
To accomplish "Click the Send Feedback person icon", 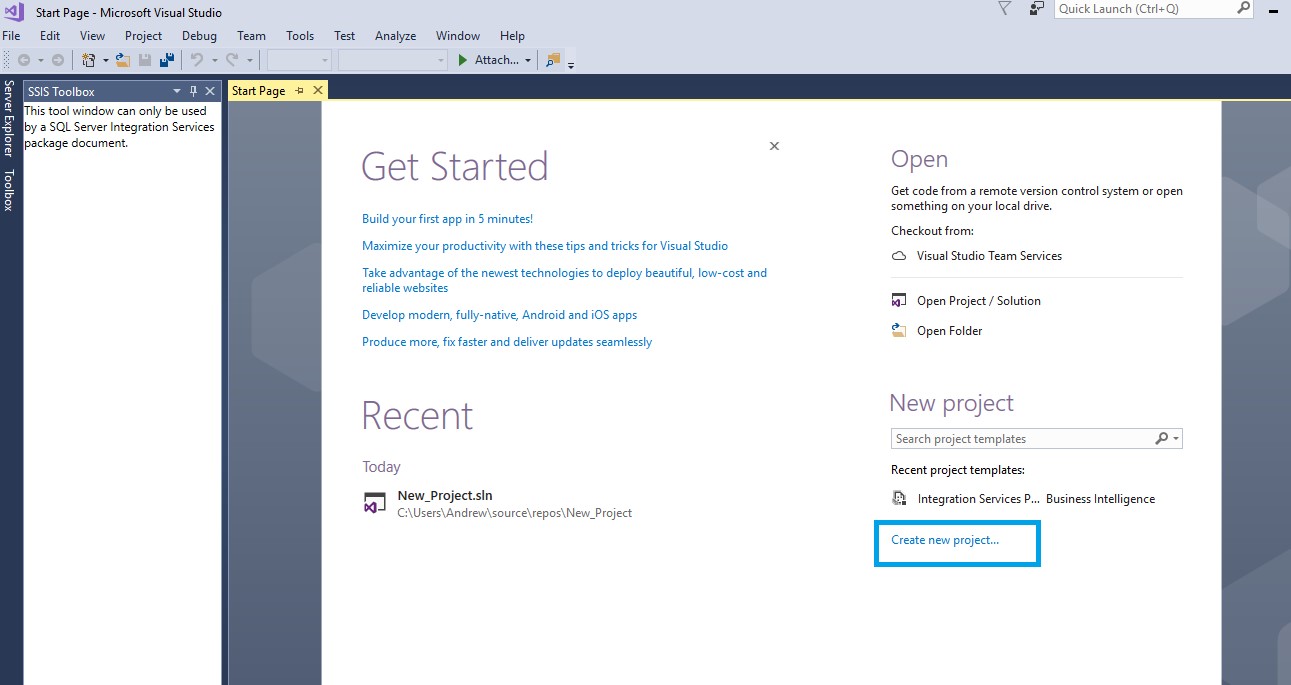I will coord(1037,8).
